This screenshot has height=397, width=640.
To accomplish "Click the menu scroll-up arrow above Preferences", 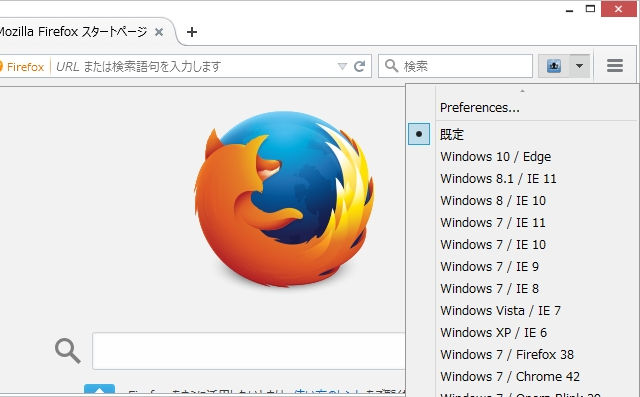I will point(522,91).
